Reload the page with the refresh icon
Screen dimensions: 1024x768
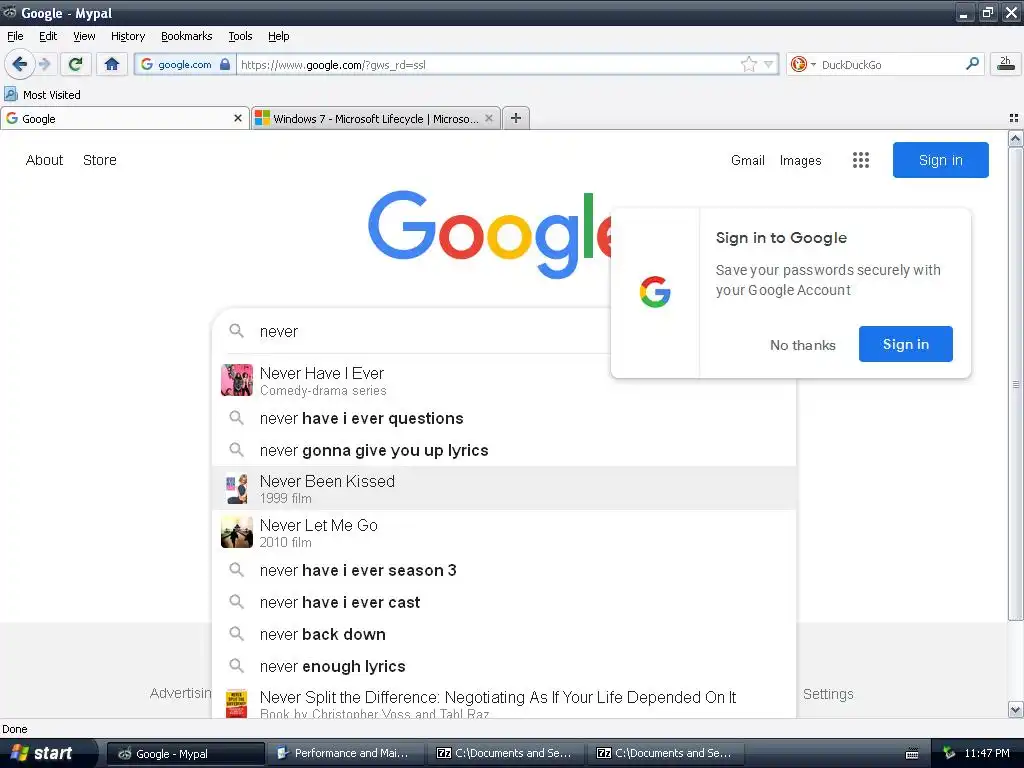coord(76,64)
